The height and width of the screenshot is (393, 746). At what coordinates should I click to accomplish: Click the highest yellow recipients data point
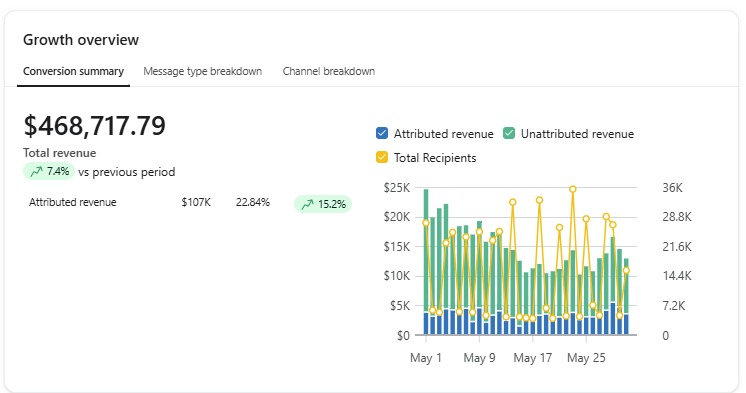tap(573, 189)
